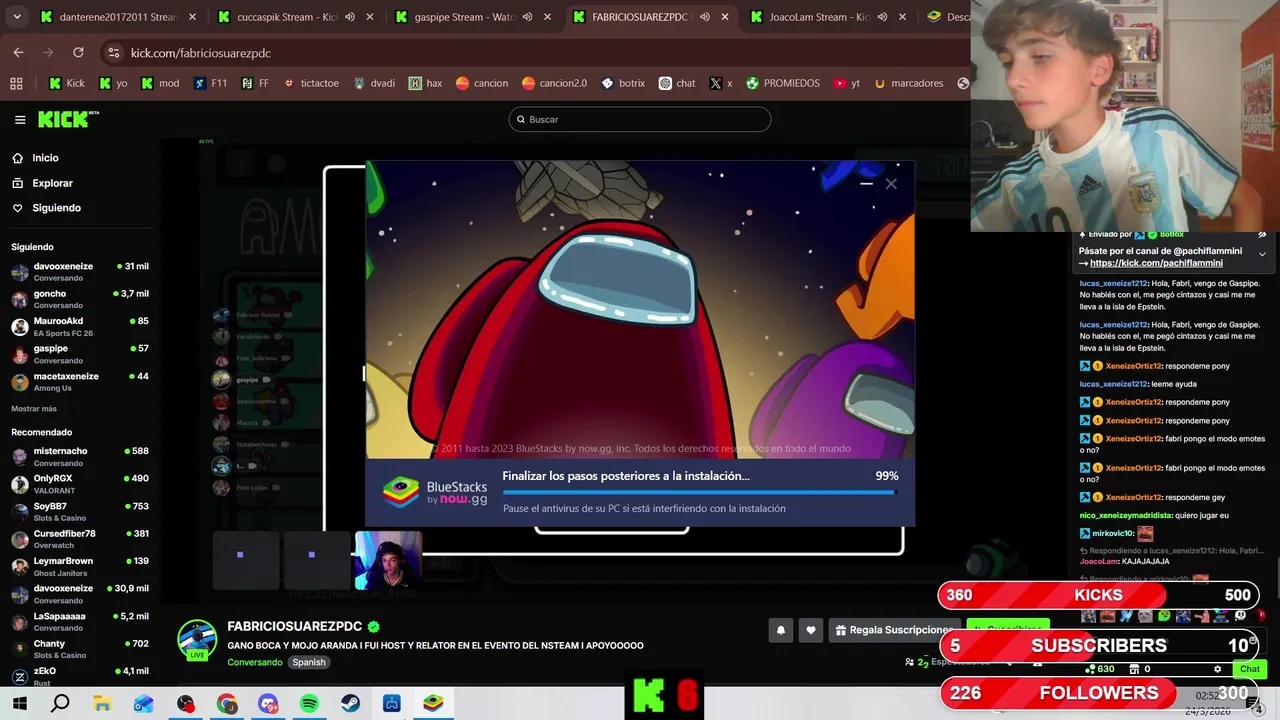The height and width of the screenshot is (720, 1280).
Task: Open BlueStacks from taskbar
Action: point(433,704)
